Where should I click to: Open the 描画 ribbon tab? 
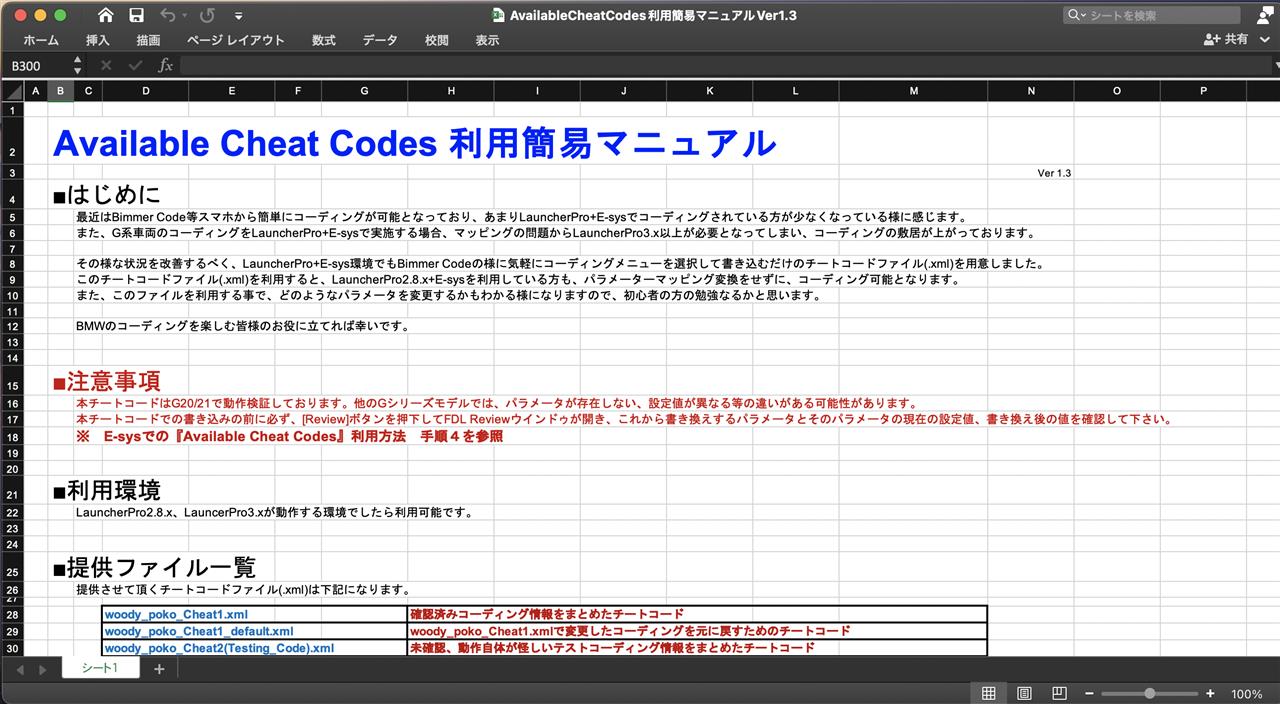148,40
